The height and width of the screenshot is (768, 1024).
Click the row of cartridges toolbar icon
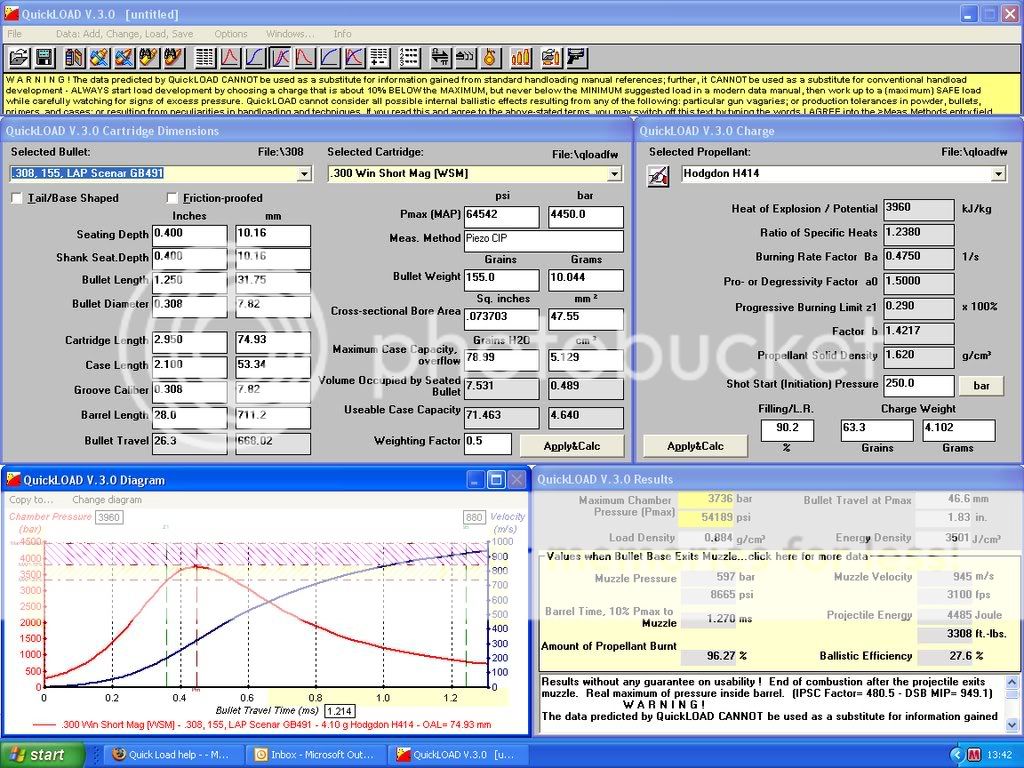[521, 58]
